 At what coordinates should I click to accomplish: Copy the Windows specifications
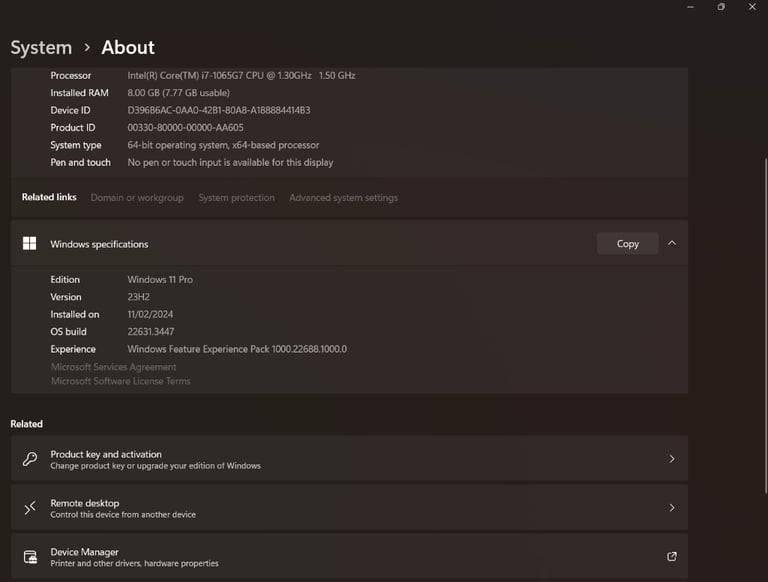pos(627,243)
